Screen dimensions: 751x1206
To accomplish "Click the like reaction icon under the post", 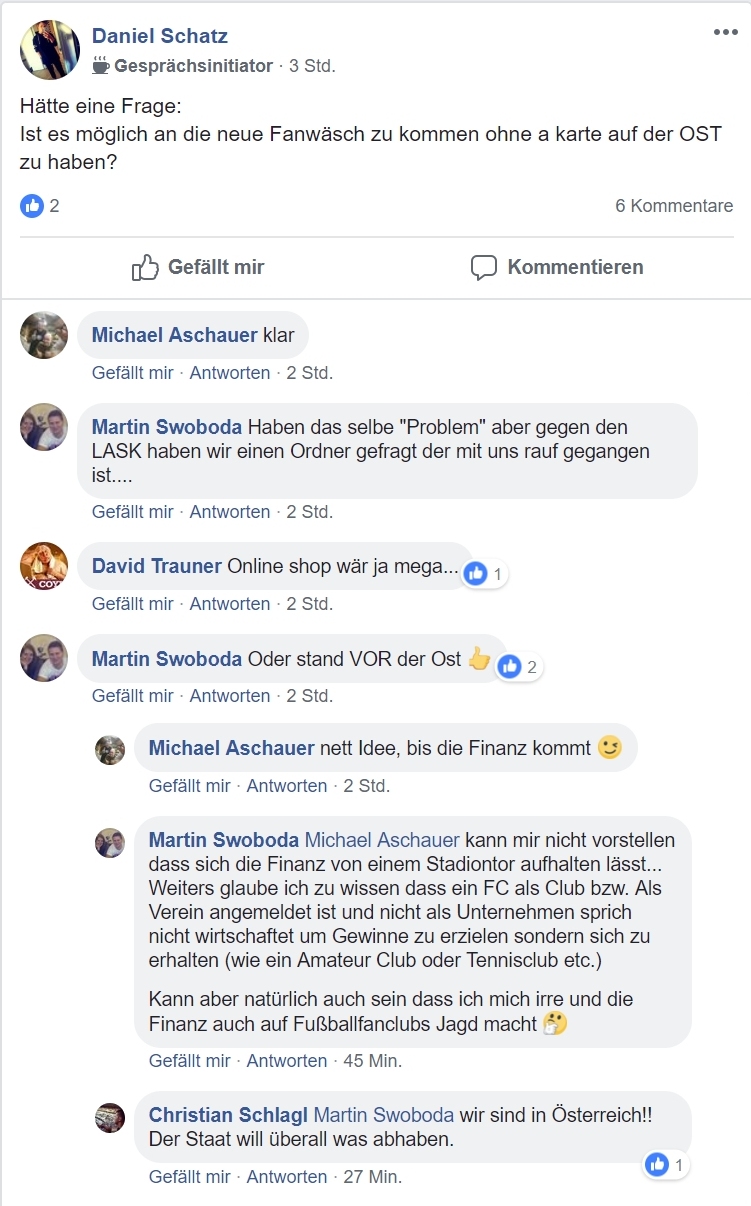I will [32, 206].
